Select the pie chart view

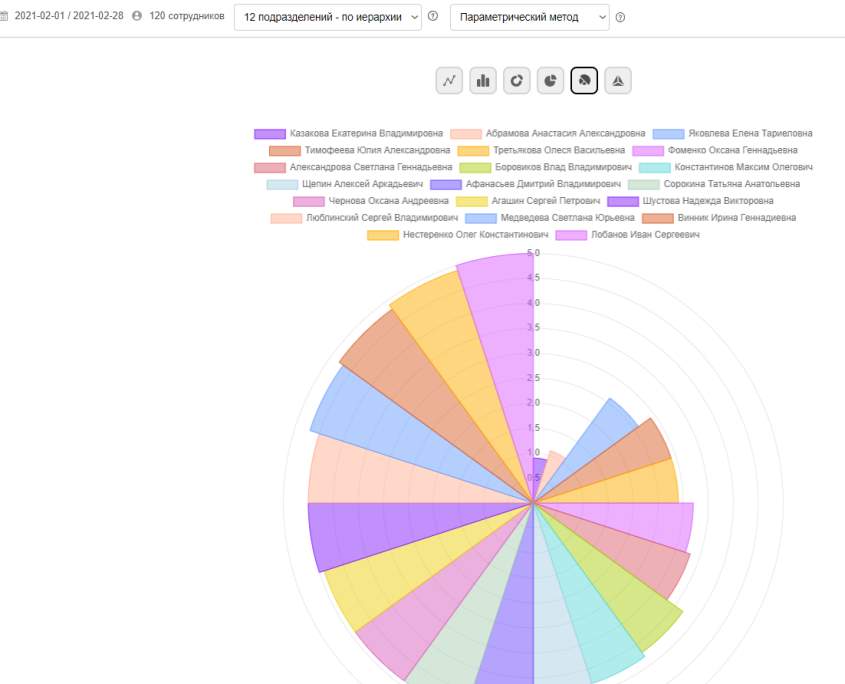(x=550, y=81)
